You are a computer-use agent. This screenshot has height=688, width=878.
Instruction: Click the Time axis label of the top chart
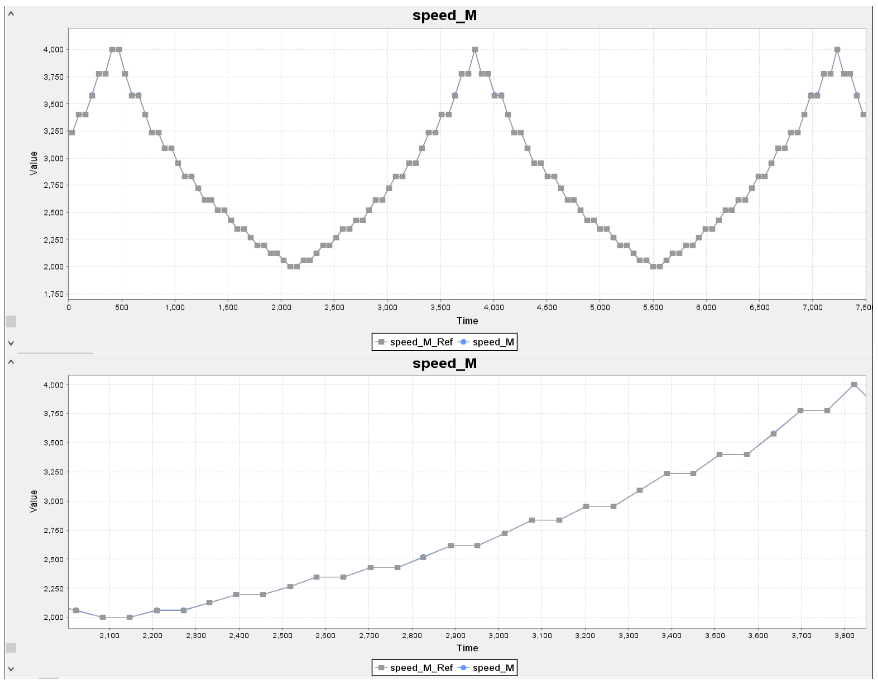[467, 321]
